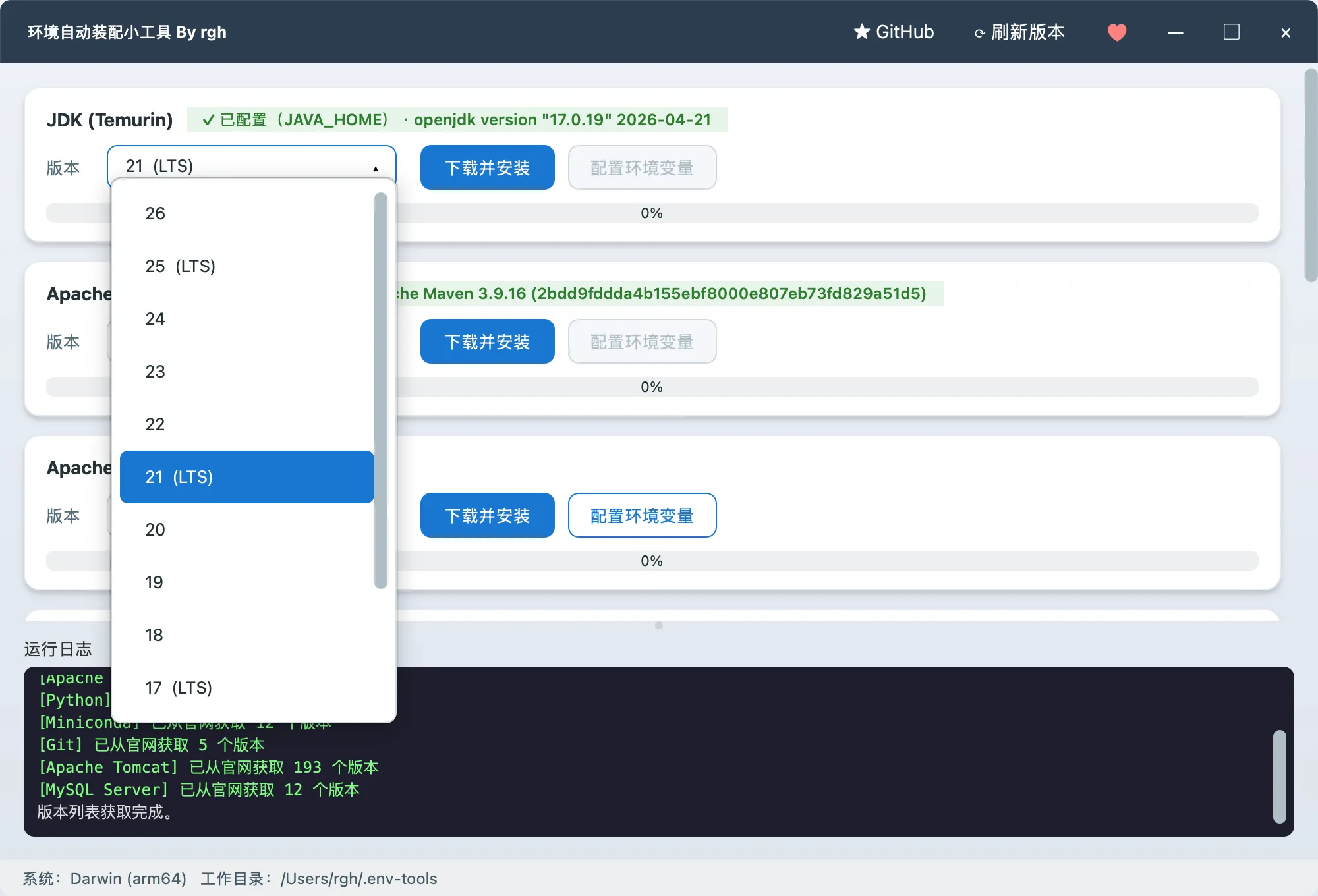
Task: Click the log panel's scrollbar thumb
Action: (x=1280, y=776)
